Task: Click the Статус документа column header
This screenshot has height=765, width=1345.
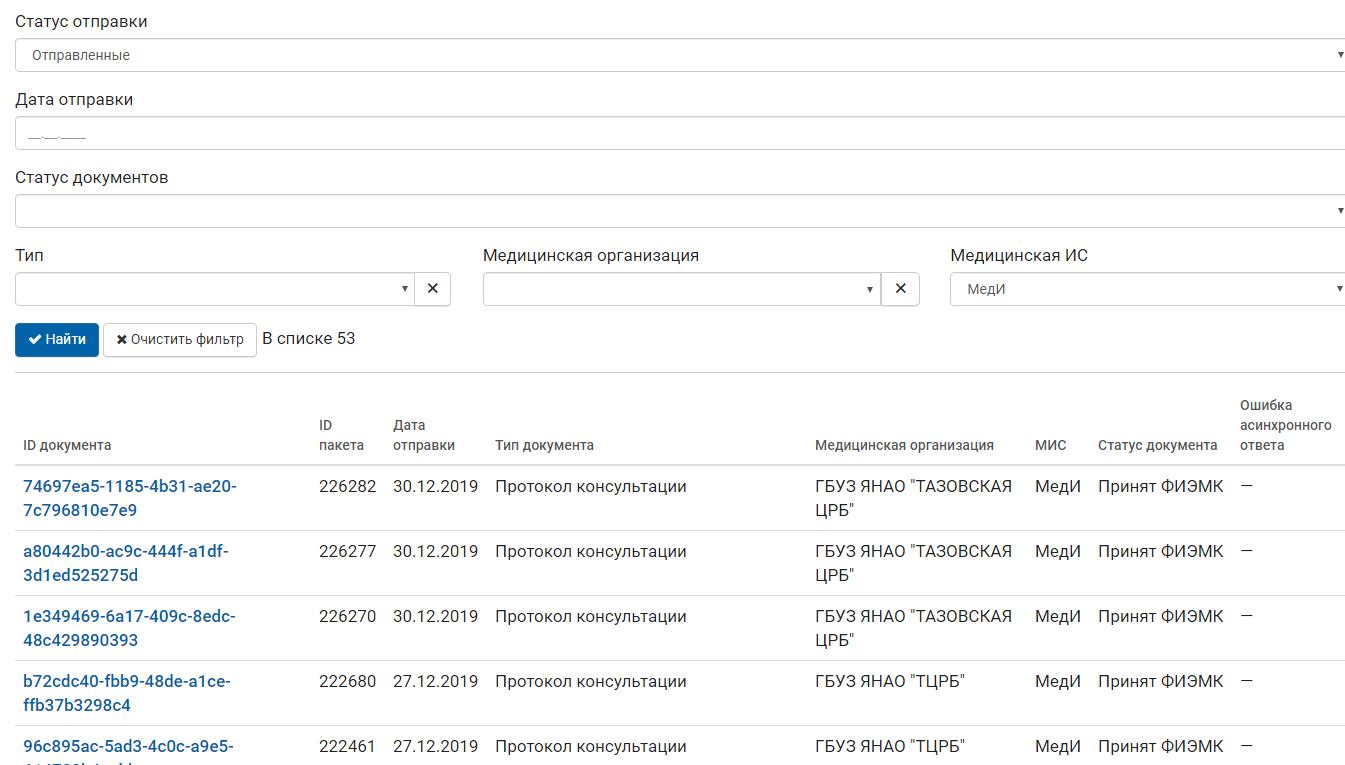Action: (x=1157, y=445)
